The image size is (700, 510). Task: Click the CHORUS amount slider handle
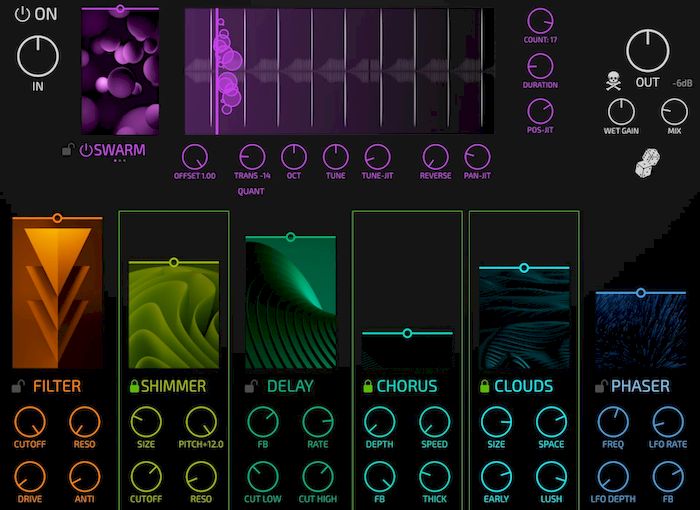[407, 333]
